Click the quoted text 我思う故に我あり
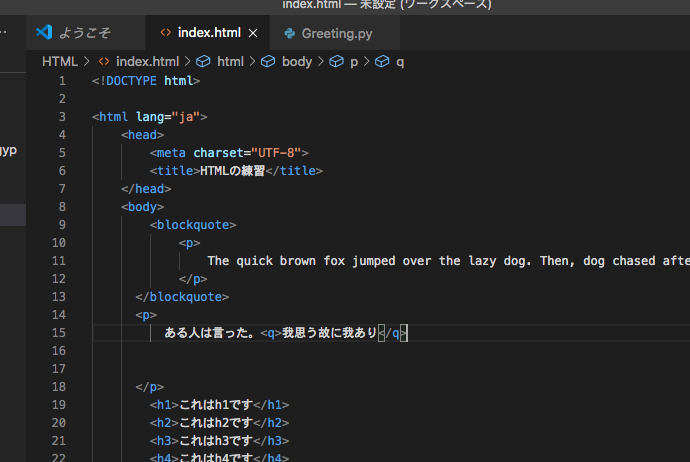 click(330, 333)
